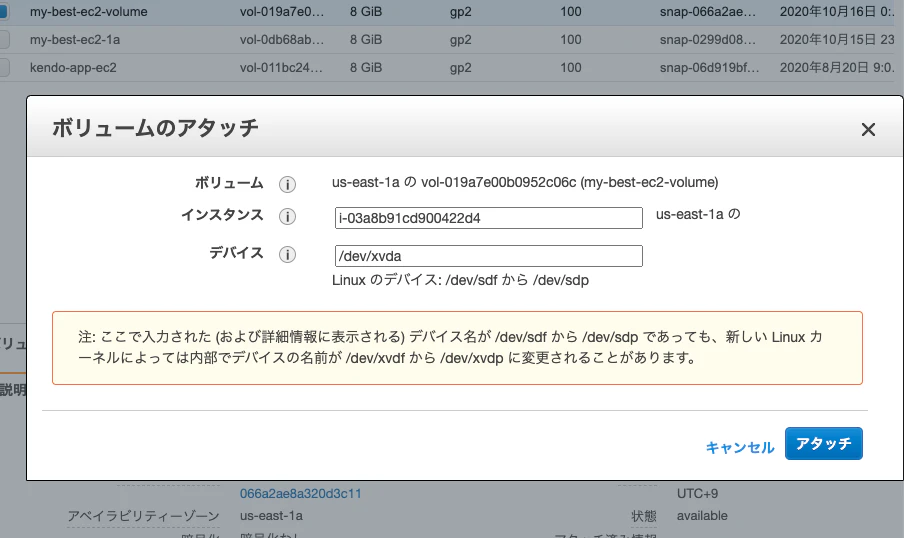Click the Linux device hint text
Image resolution: width=904 pixels, height=538 pixels.
pos(460,280)
